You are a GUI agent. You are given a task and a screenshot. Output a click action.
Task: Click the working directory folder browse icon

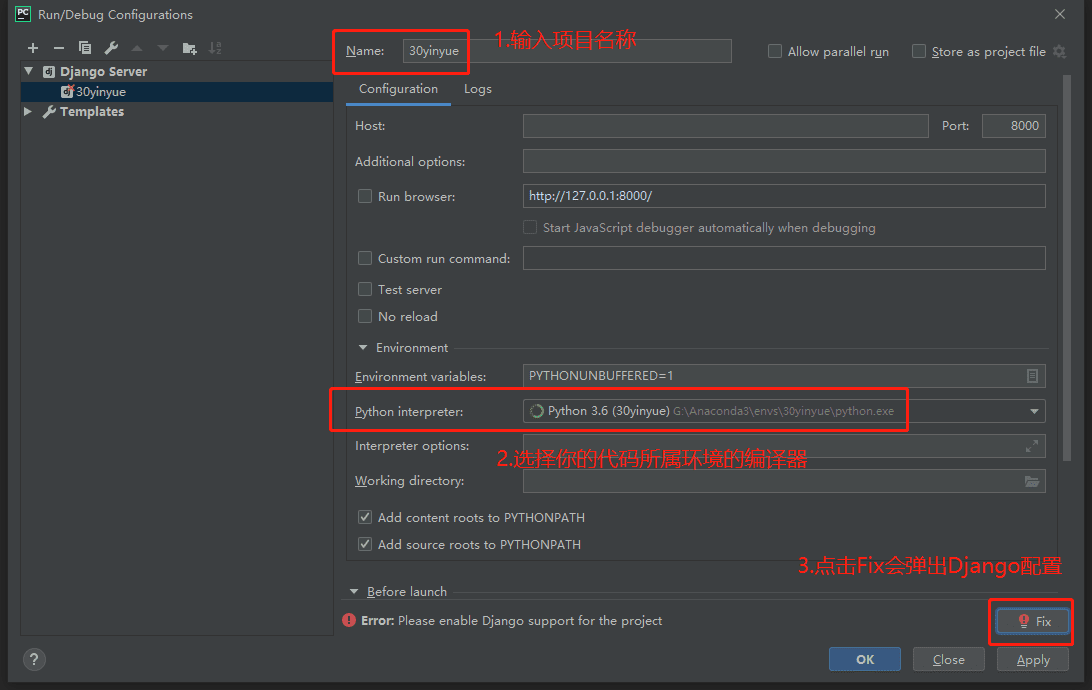[x=1032, y=481]
